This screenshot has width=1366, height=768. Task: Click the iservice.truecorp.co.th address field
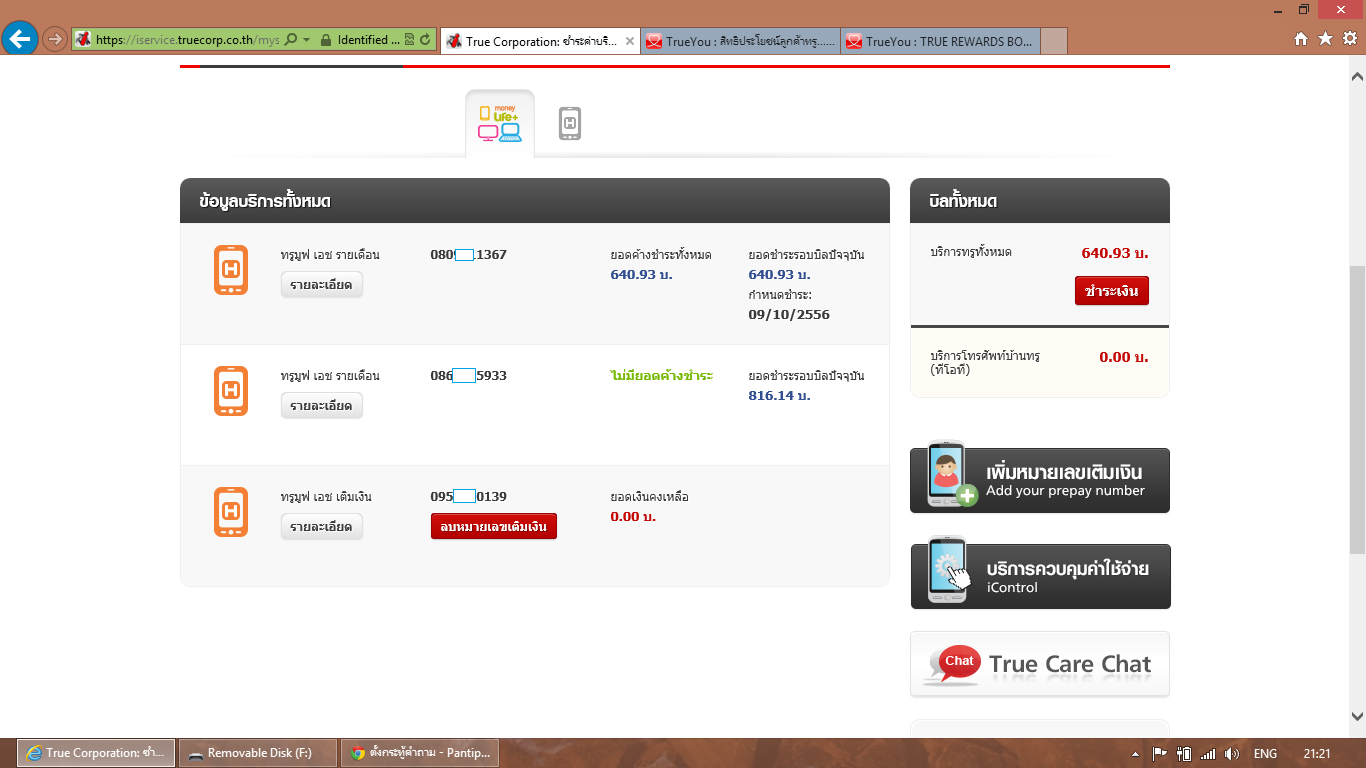187,40
